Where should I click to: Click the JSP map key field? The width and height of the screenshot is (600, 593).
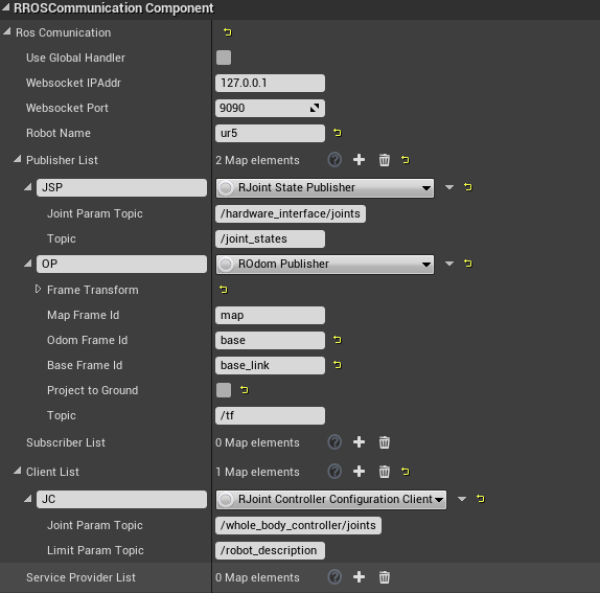(120, 187)
